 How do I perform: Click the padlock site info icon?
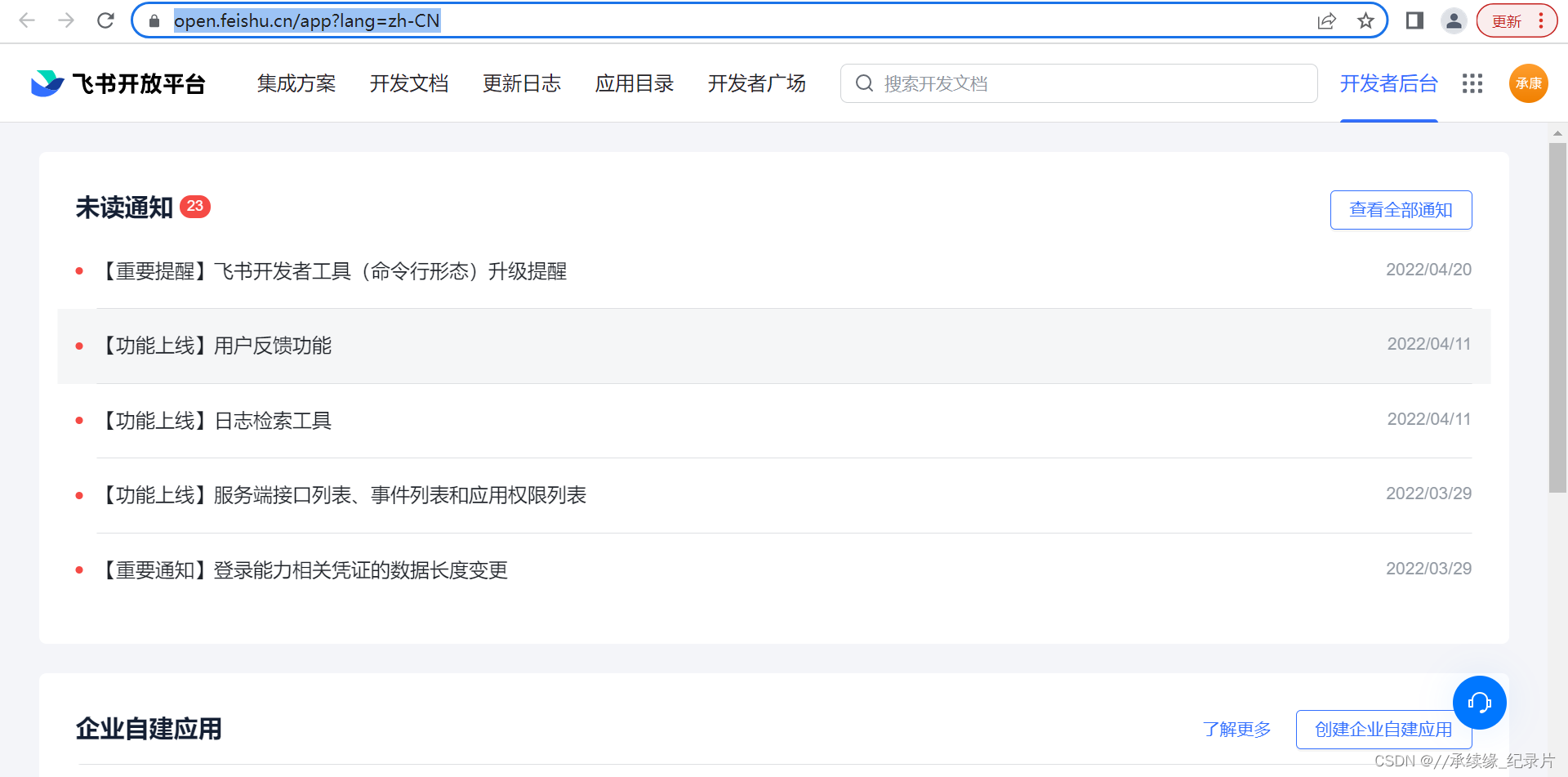[x=154, y=20]
